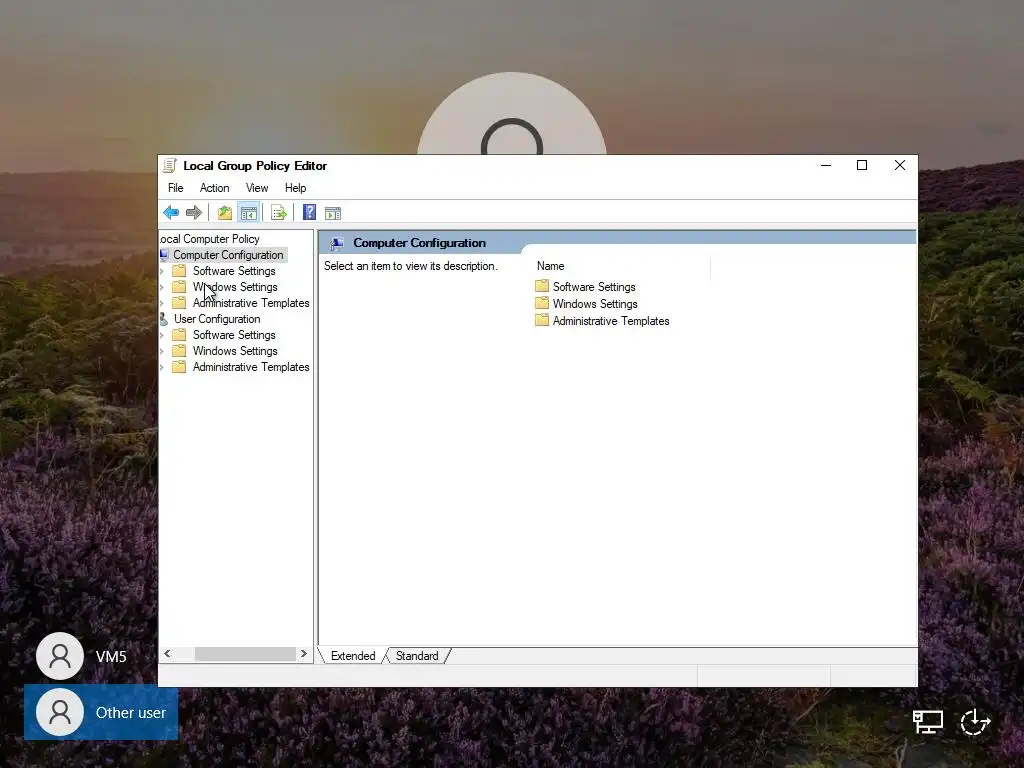Click the Local Group Policy Editor title icon
This screenshot has width=1024, height=768.
pos(170,165)
